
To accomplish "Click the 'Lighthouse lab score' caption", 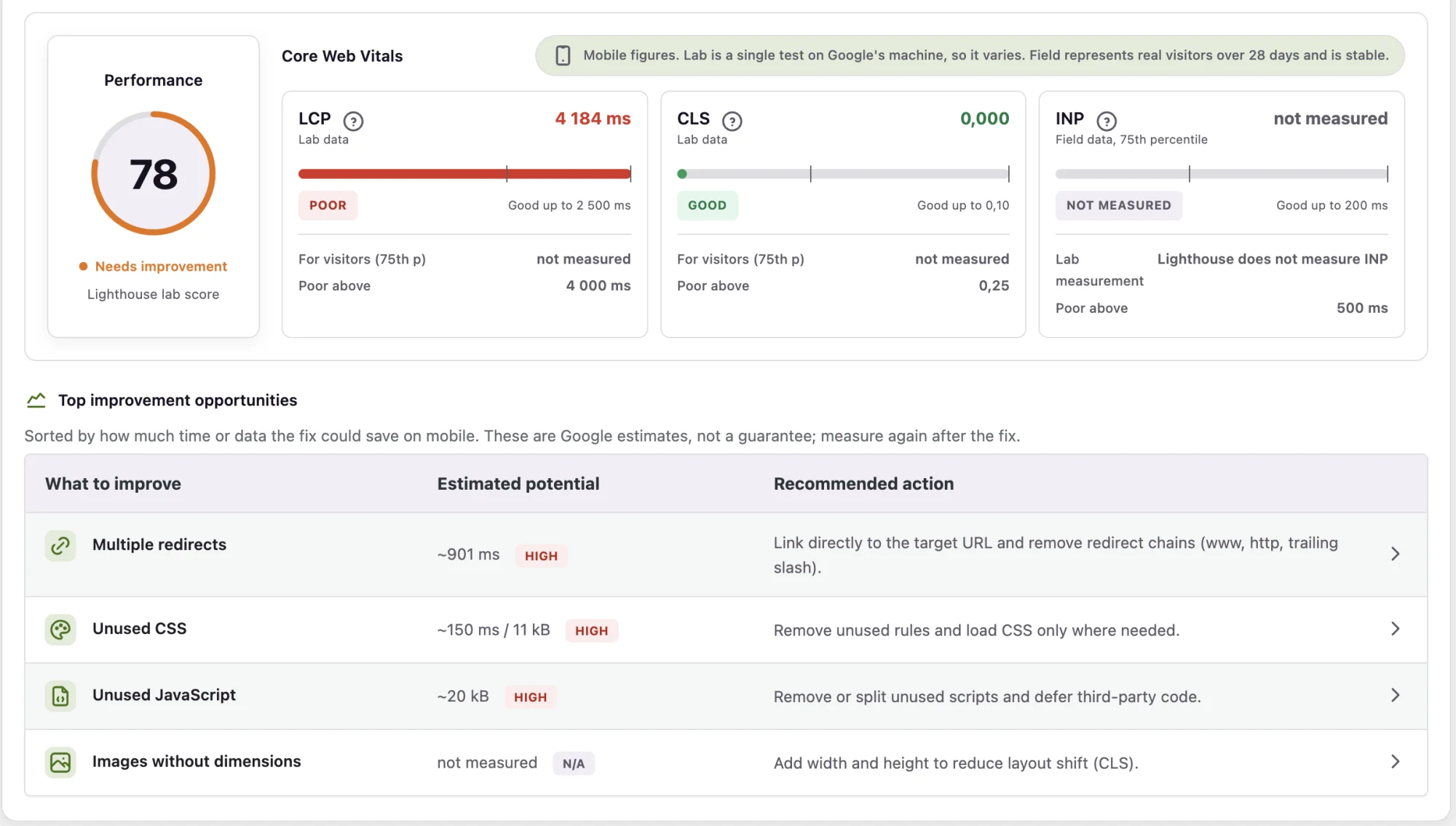I will tap(153, 294).
